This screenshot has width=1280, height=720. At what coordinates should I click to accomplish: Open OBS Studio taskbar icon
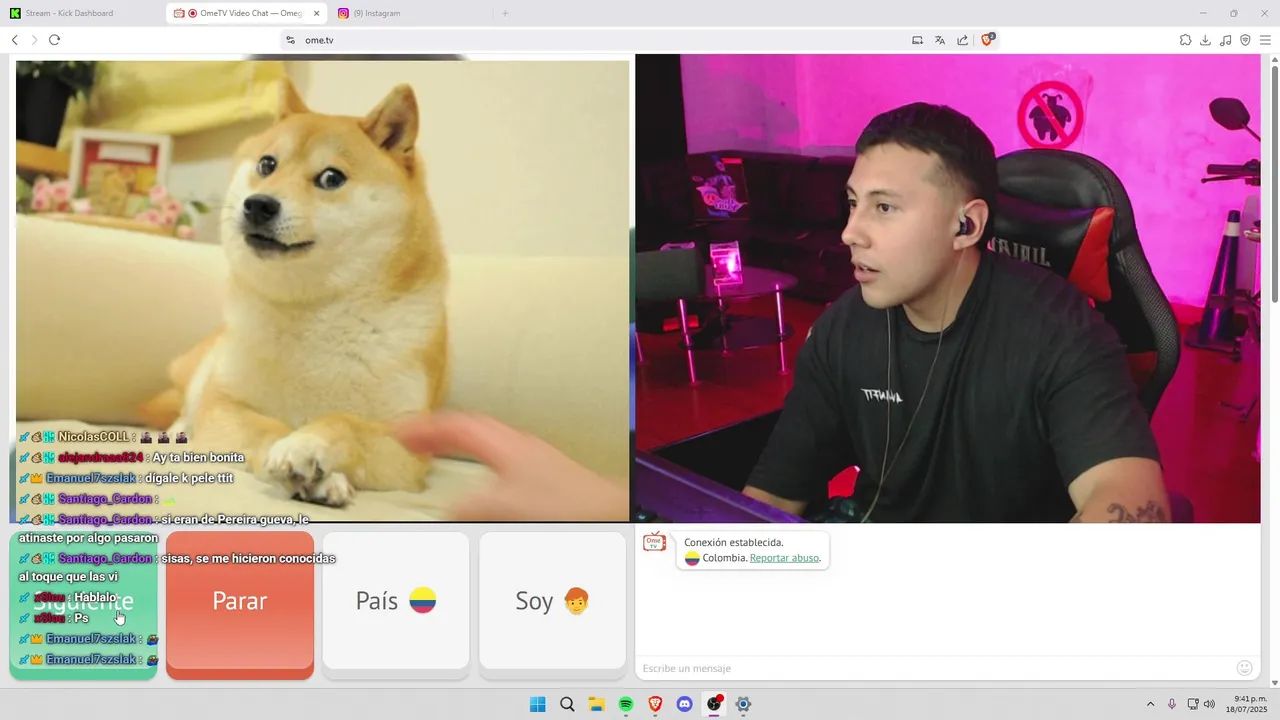(x=714, y=704)
